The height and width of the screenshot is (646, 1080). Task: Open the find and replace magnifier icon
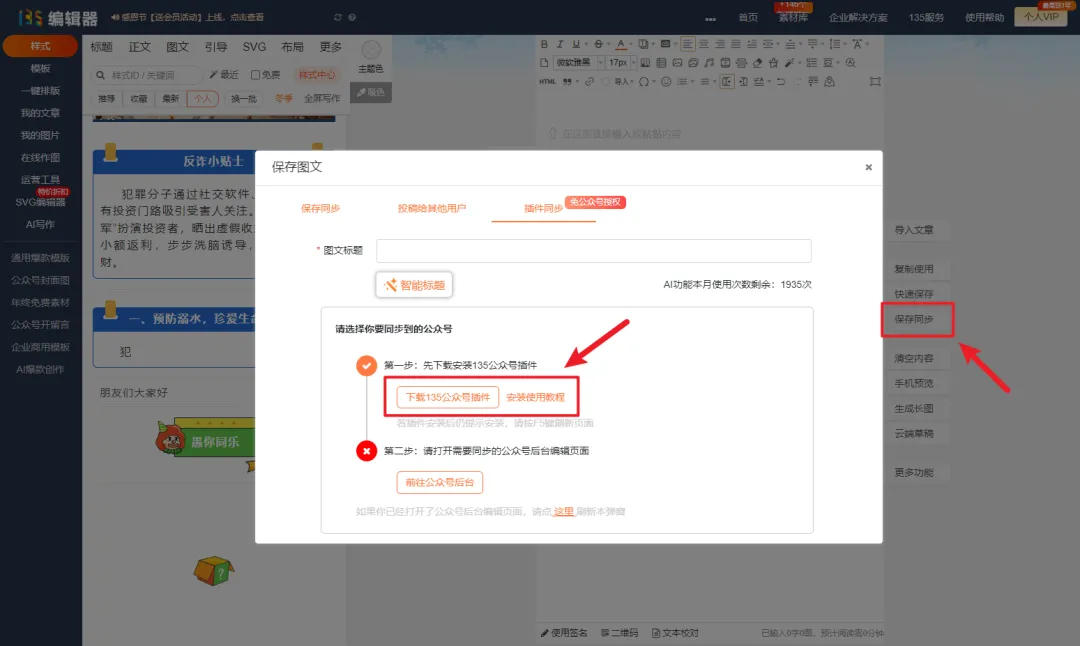851,63
